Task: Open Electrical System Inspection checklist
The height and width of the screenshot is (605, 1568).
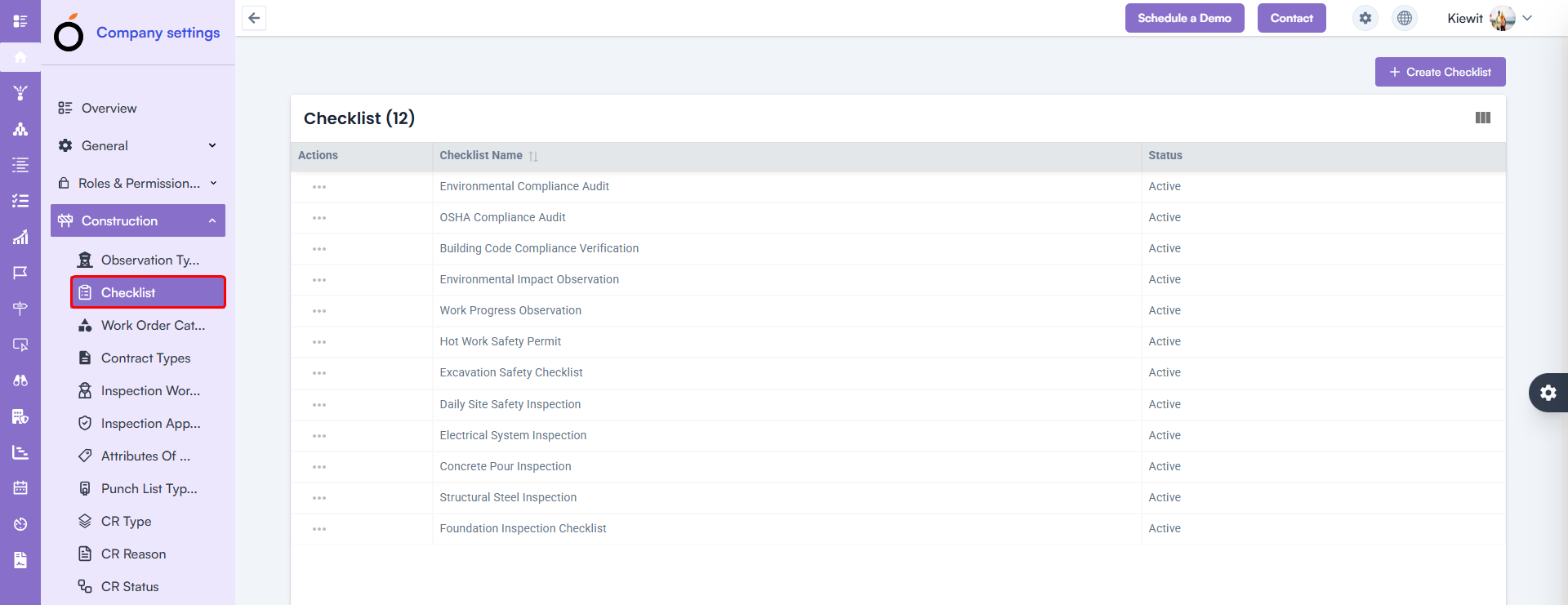Action: click(513, 435)
